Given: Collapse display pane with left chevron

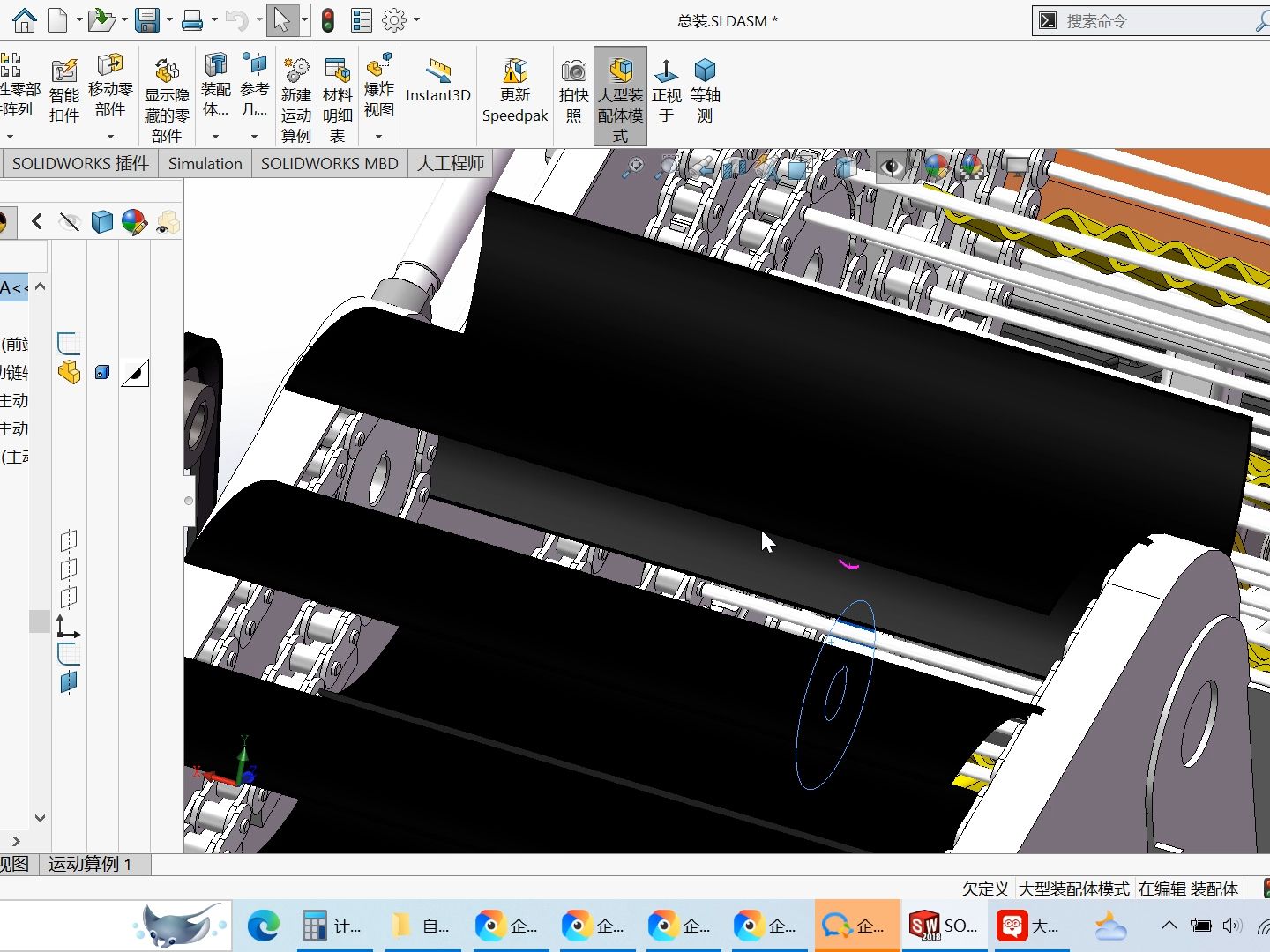Looking at the screenshot, I should tap(37, 222).
